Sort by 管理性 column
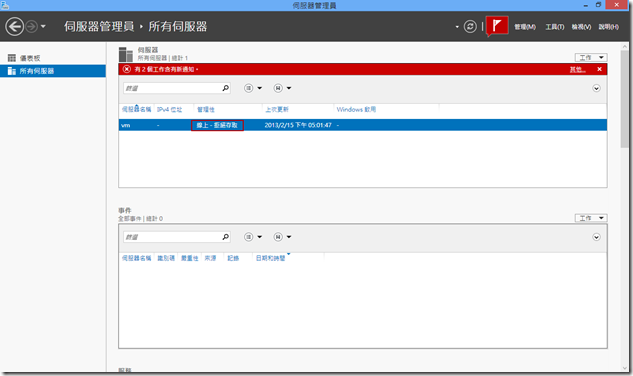This screenshot has width=633, height=376. 206,109
